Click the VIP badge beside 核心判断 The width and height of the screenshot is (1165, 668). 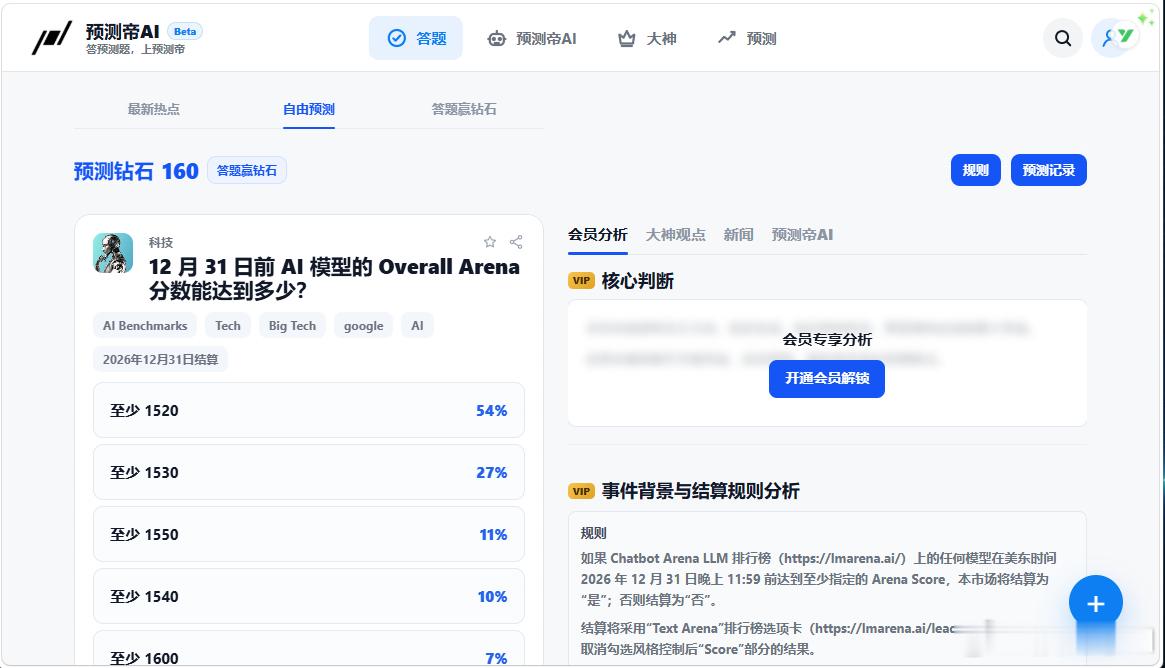[x=581, y=281]
